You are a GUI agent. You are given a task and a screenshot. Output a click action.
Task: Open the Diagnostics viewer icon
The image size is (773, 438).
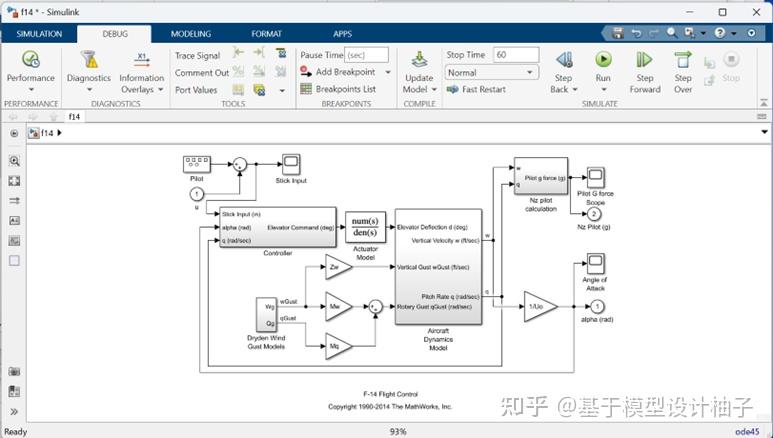[89, 59]
